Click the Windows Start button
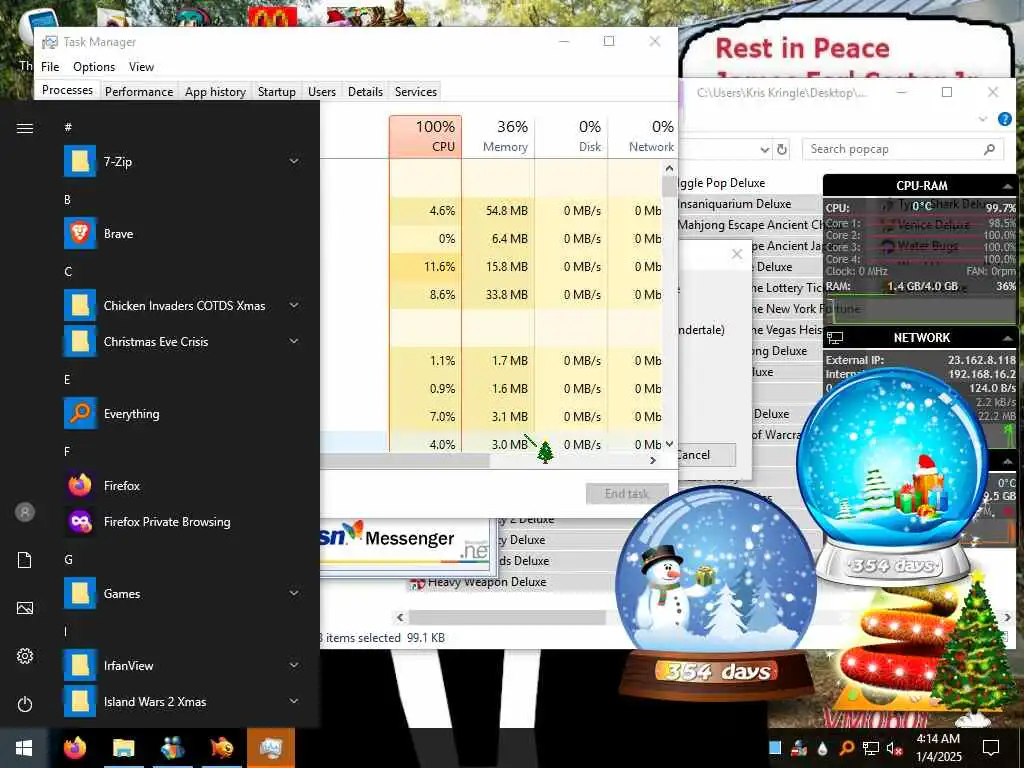 click(24, 748)
